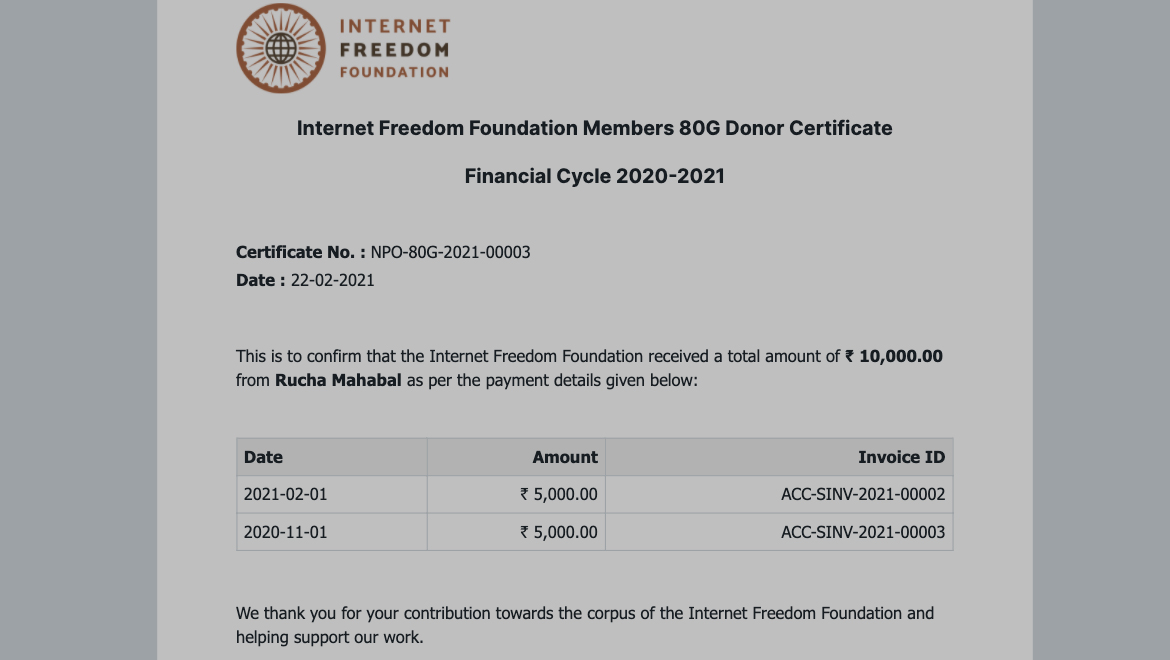1170x660 pixels.
Task: Click the Internet Freedom Foundation circular logo emblem
Action: [x=282, y=48]
